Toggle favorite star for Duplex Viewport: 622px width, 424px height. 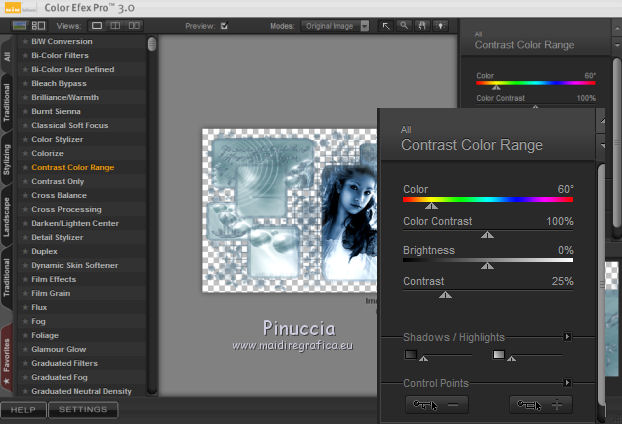pyautogui.click(x=25, y=251)
